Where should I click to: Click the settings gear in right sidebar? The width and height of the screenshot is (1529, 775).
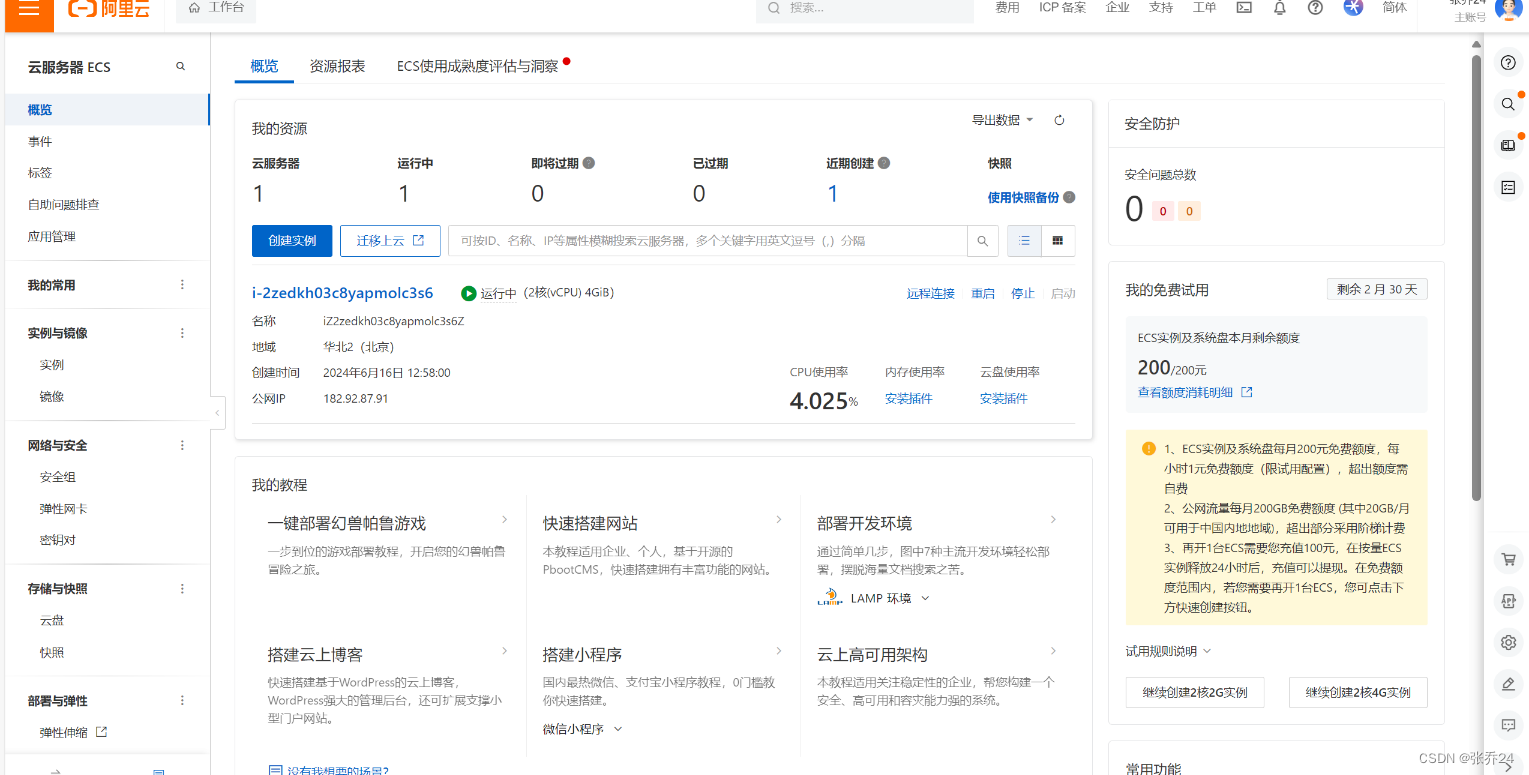pos(1508,642)
